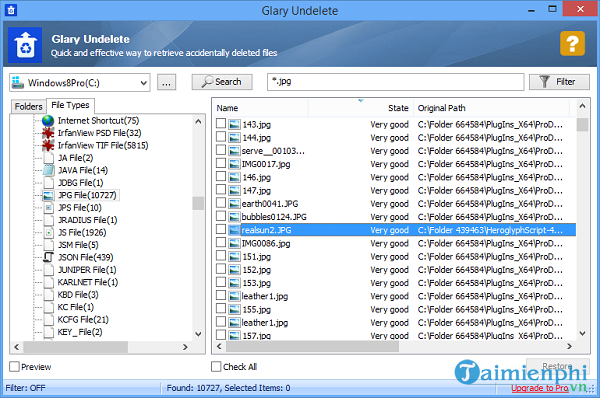The height and width of the screenshot is (398, 600).
Task: Select the KCFG File(21) tree item
Action: (x=83, y=320)
